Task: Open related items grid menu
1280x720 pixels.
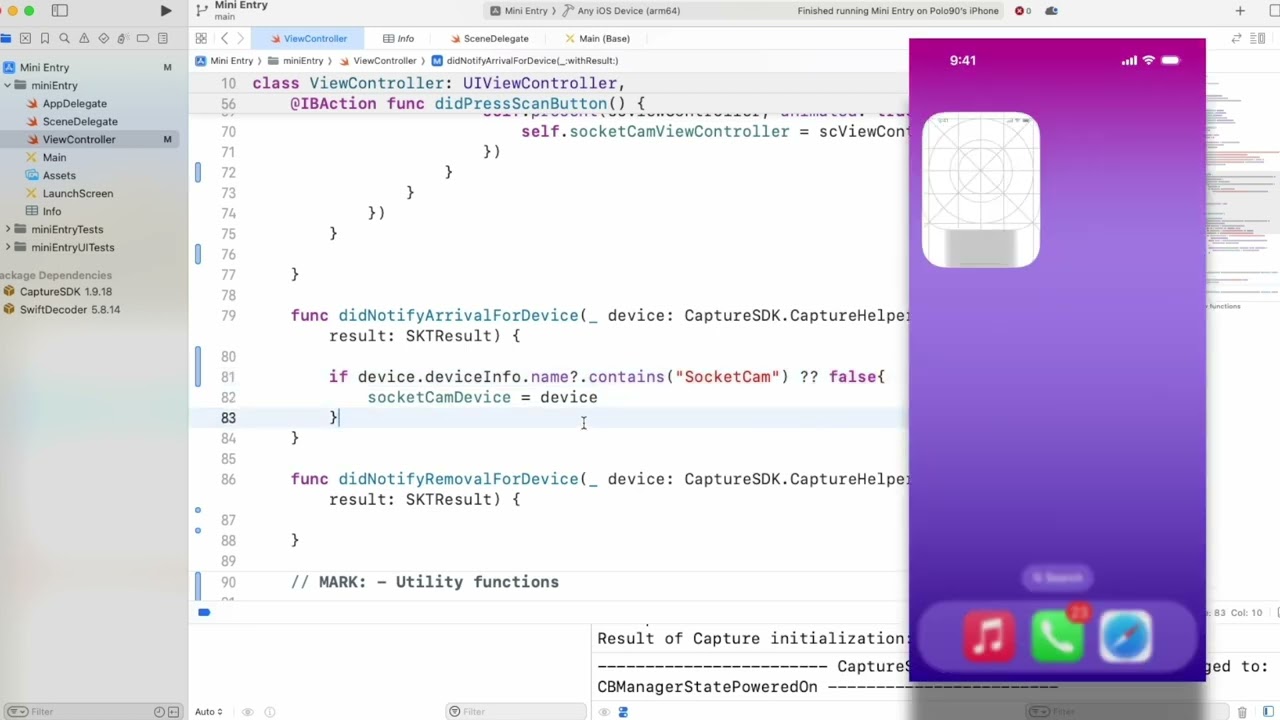Action: [201, 39]
